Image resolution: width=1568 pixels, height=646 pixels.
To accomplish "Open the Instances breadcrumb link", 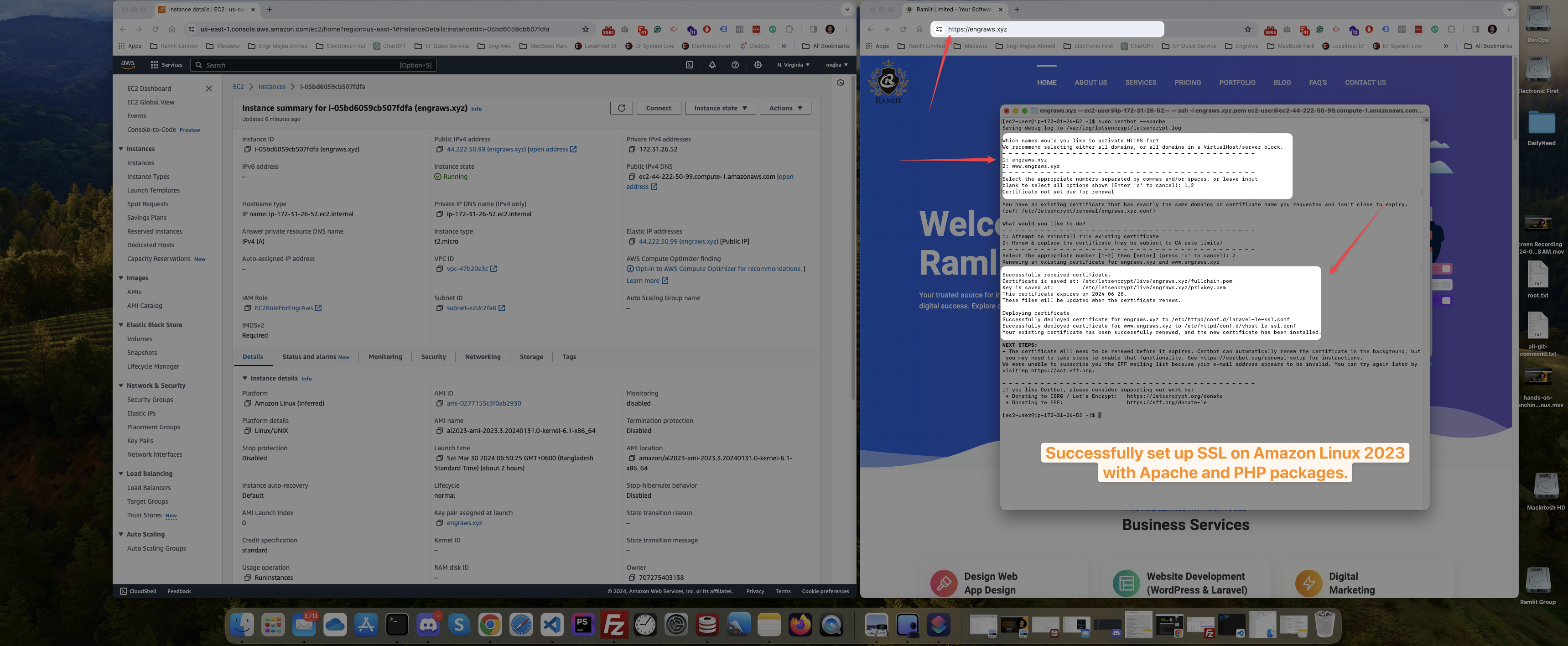I will coord(271,87).
